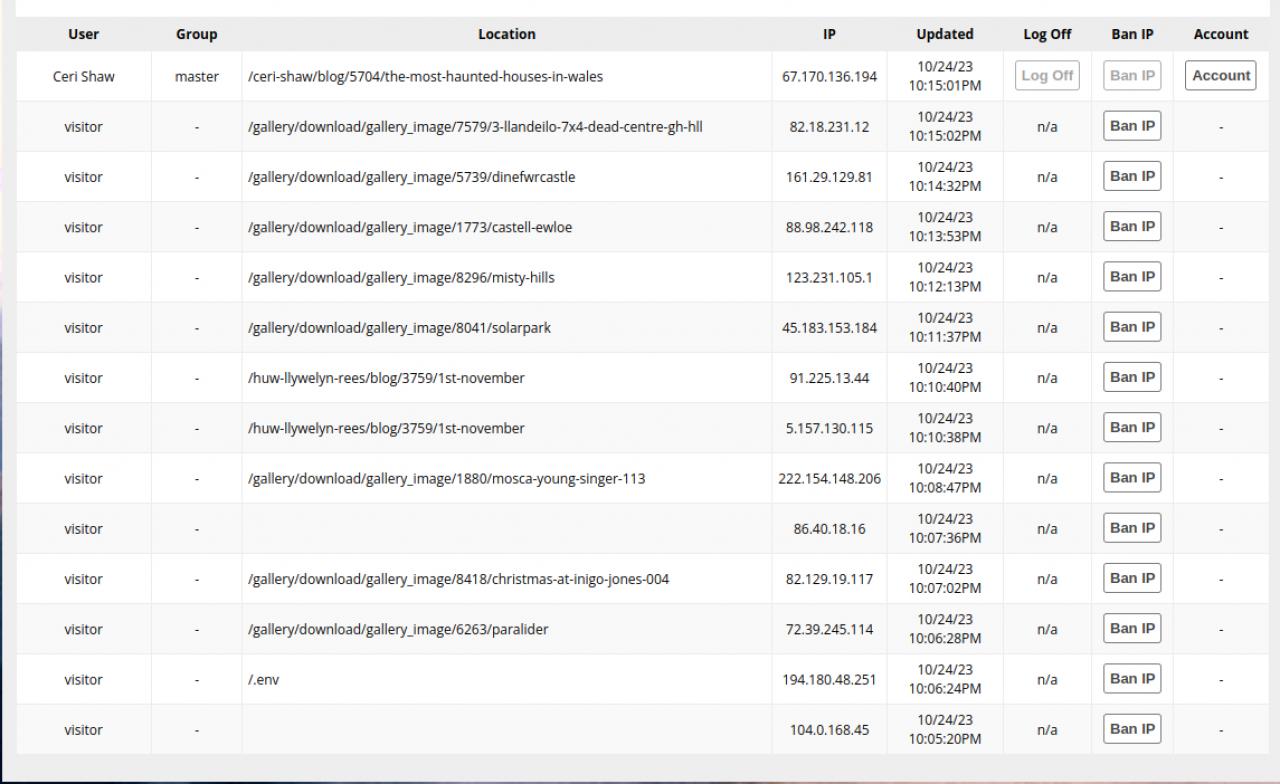The height and width of the screenshot is (784, 1280).
Task: Ban IP 91.225.13.44
Action: click(1132, 377)
